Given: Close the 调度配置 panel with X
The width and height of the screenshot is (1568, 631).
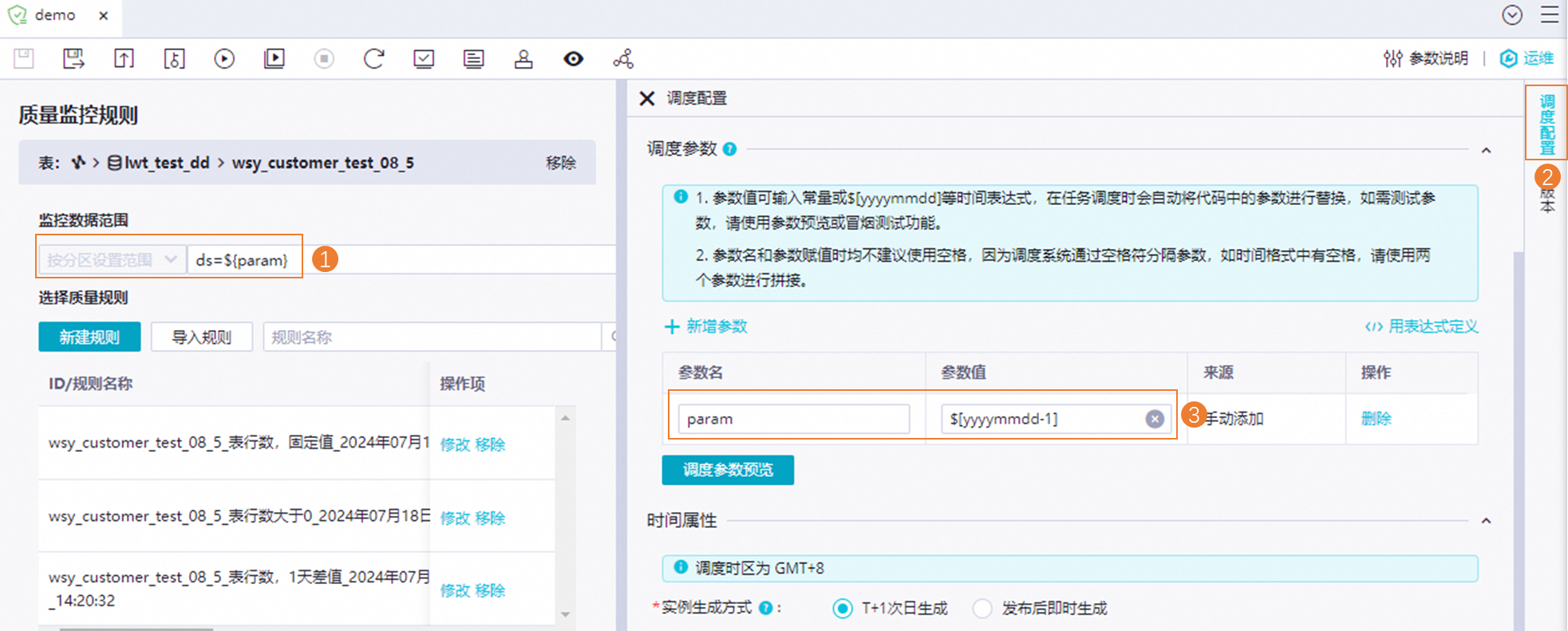Looking at the screenshot, I should pyautogui.click(x=647, y=98).
